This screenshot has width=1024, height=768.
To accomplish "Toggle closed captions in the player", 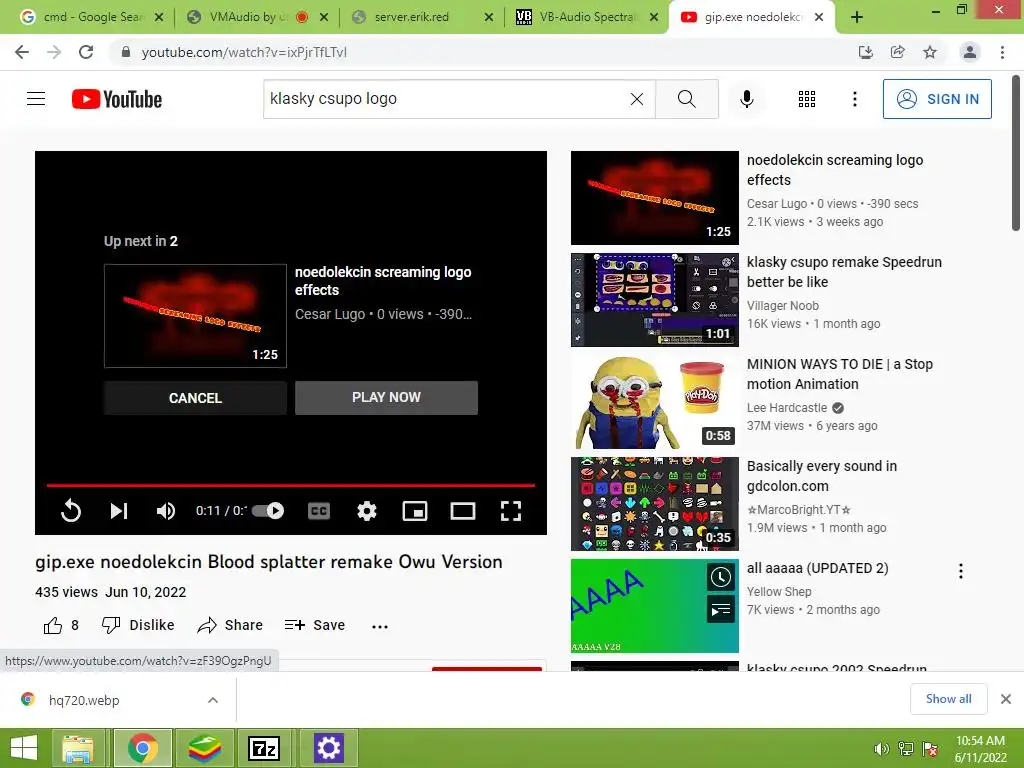I will (319, 511).
